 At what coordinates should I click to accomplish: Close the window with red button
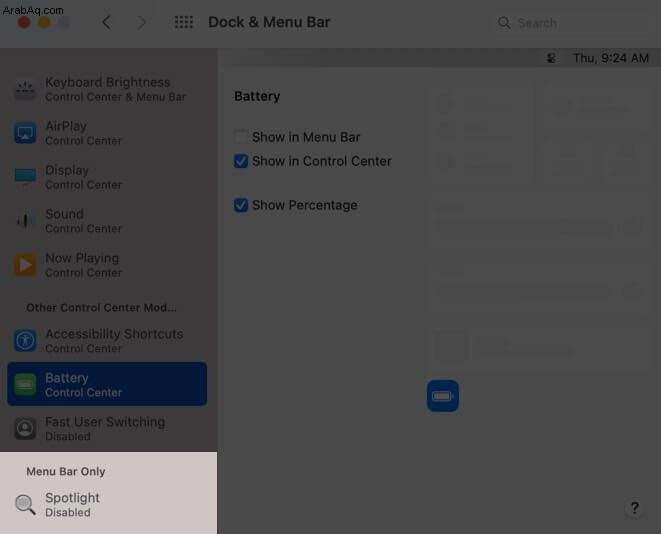click(x=24, y=22)
